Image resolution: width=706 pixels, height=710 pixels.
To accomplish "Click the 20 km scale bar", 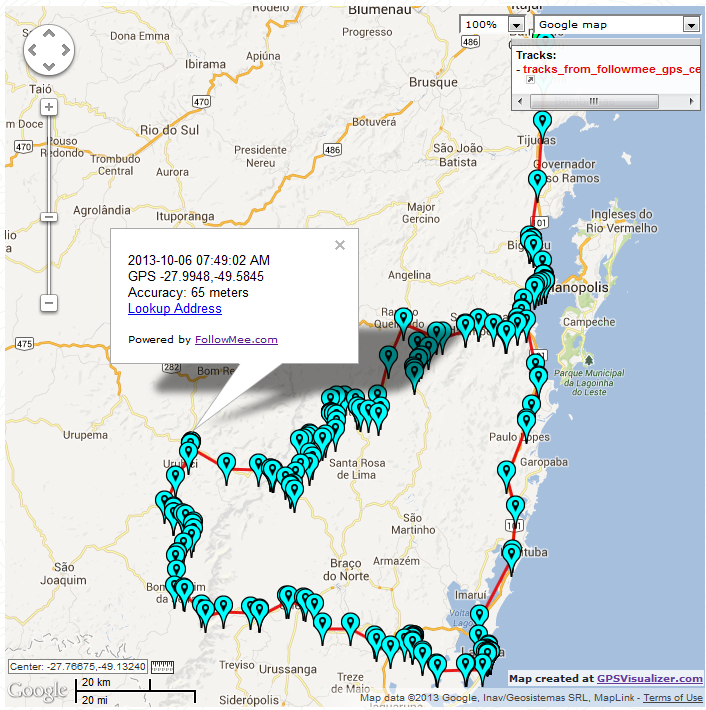I will [x=113, y=686].
